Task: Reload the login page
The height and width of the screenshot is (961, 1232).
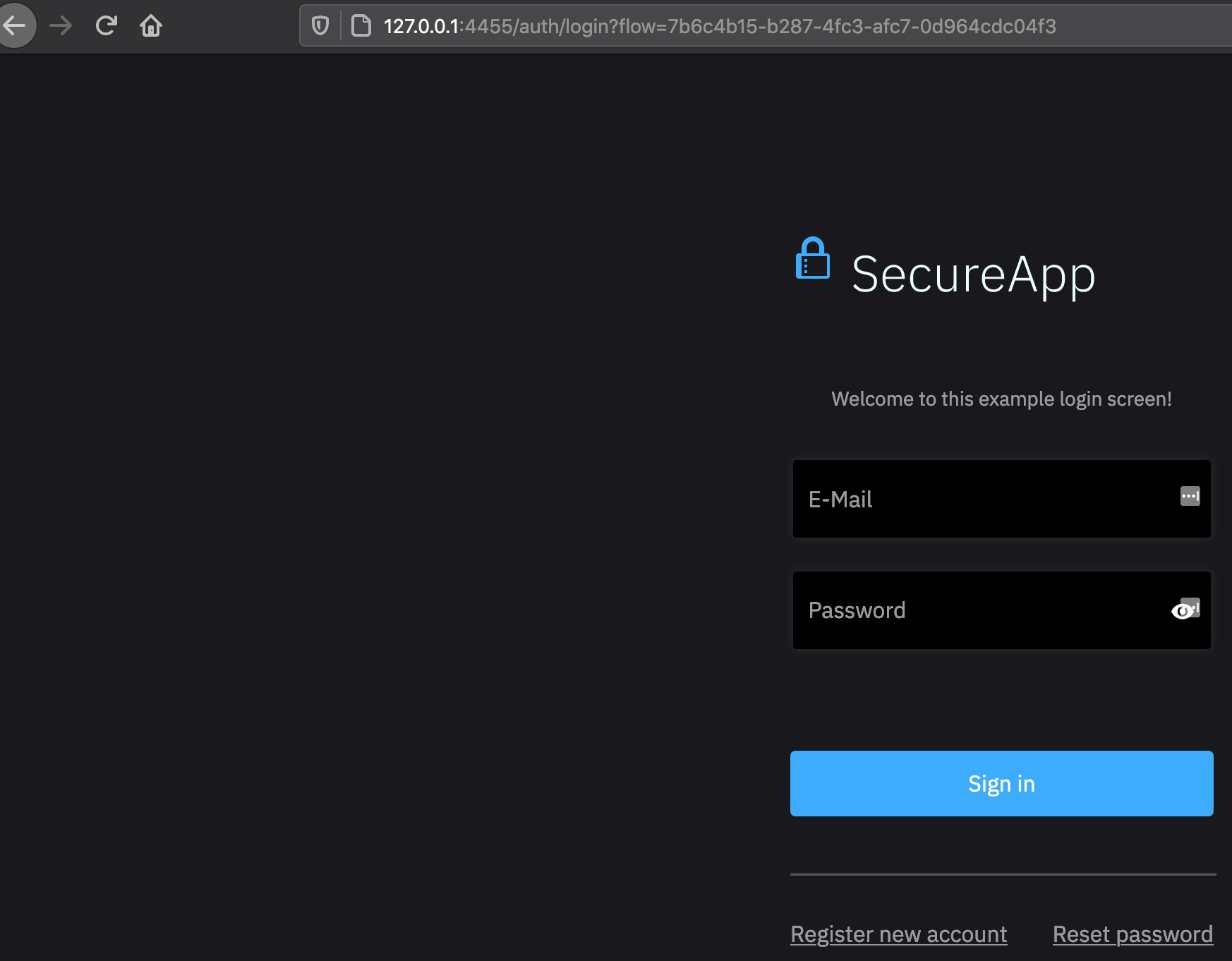Action: point(106,26)
